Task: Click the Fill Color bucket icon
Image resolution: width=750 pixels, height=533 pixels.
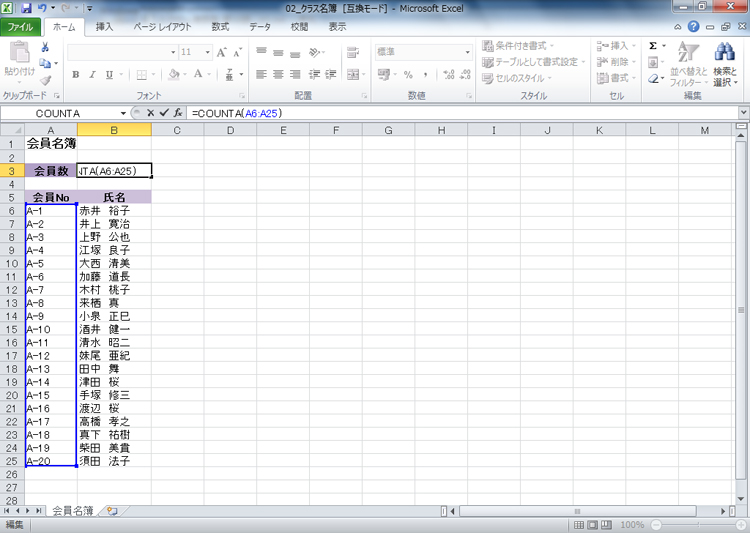Action: pos(174,74)
